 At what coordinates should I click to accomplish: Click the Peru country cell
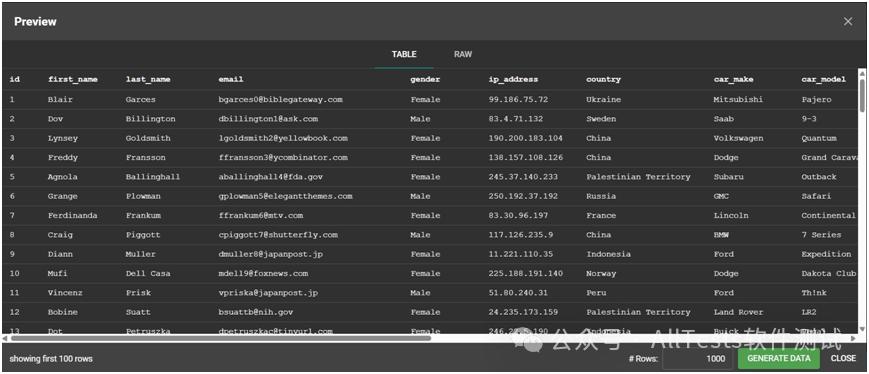pos(596,293)
